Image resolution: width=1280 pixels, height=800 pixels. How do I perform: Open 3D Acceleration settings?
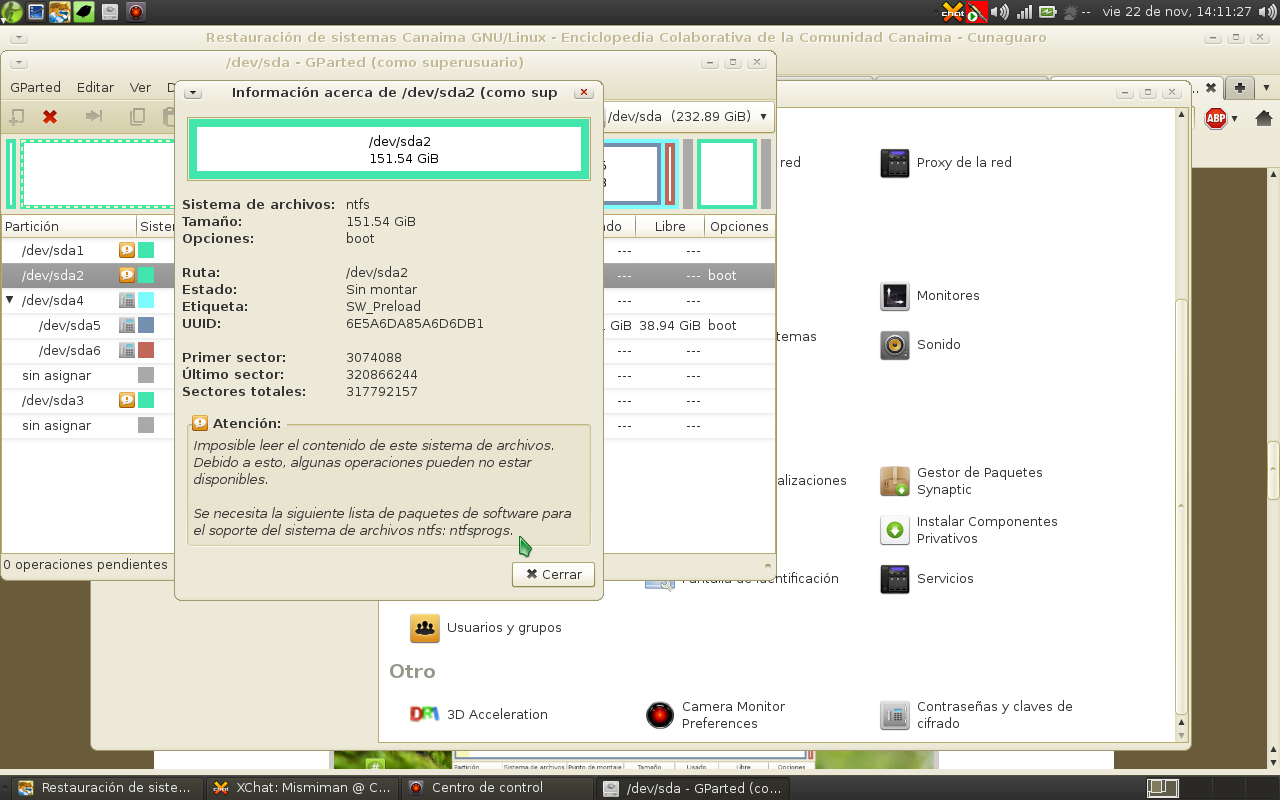479,715
